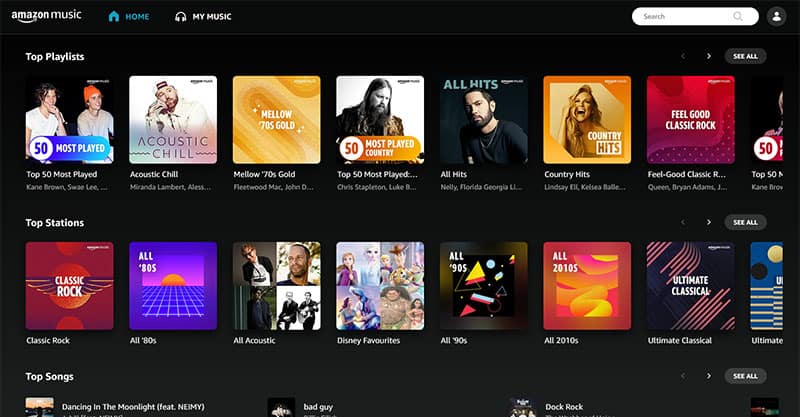
Task: Open the All '80s station cover
Action: point(173,286)
